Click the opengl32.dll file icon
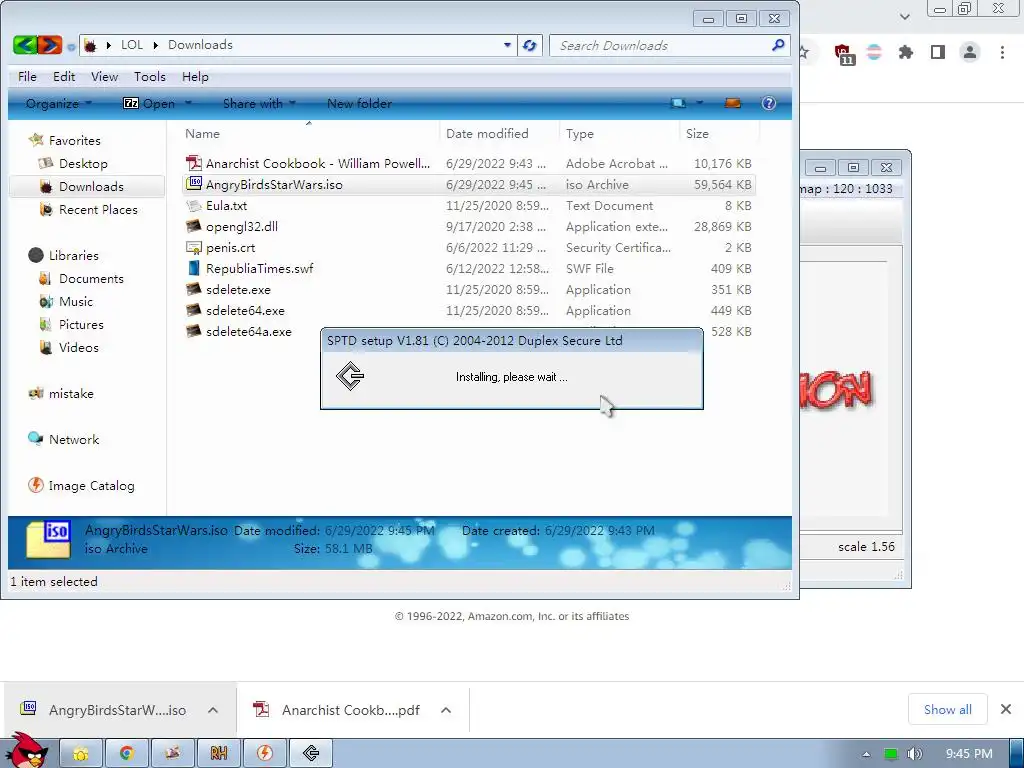Viewport: 1024px width, 768px height. point(193,227)
